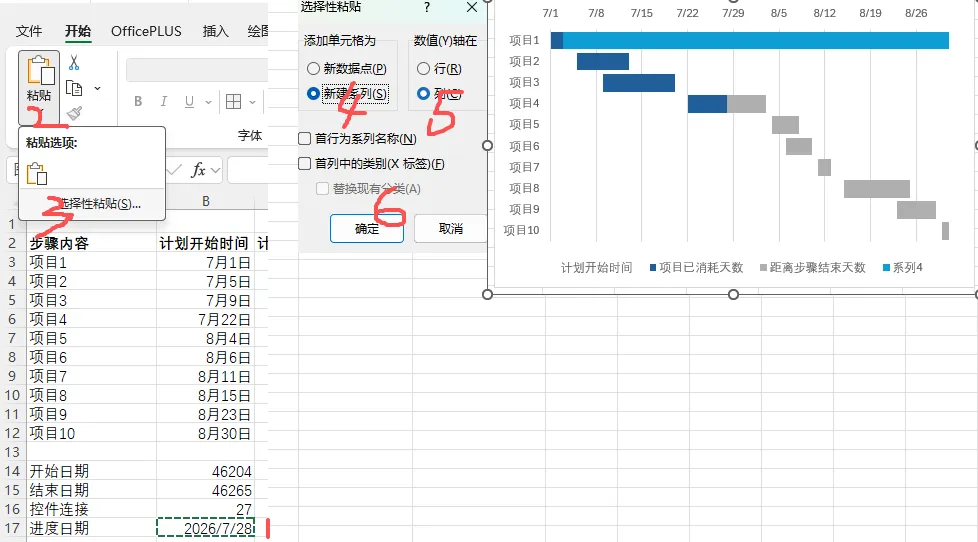Open the OfficePLUS tab
978x542 pixels.
pos(146,31)
